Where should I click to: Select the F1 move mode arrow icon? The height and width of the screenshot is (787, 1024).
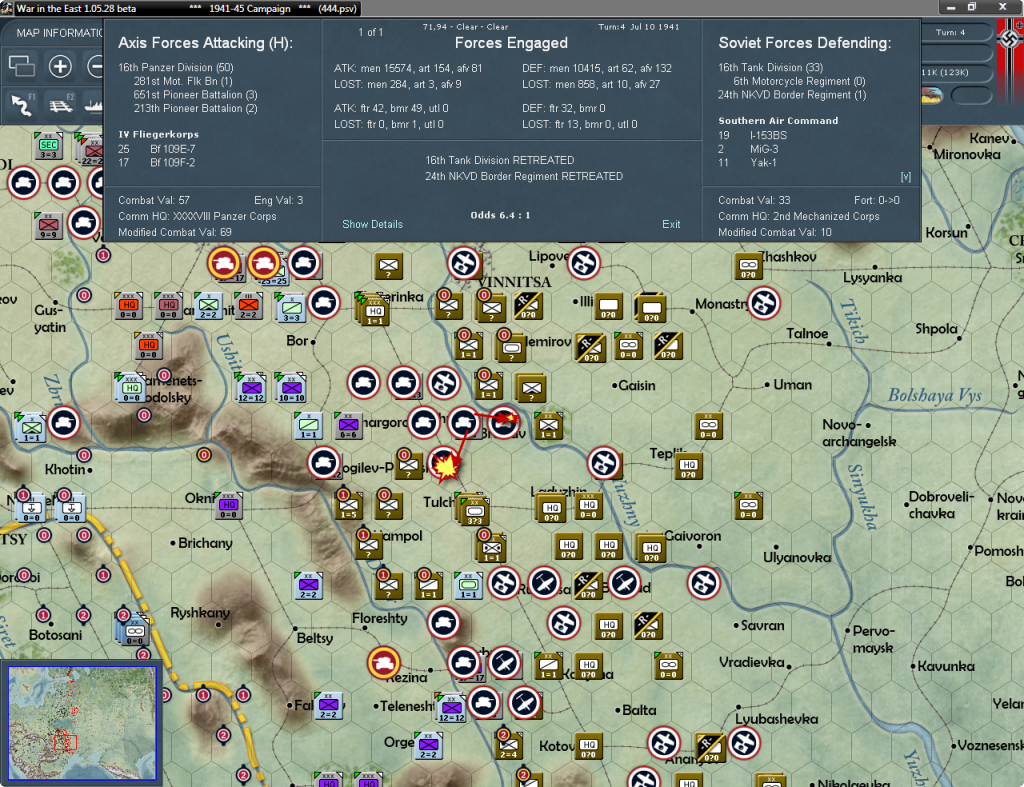tap(23, 104)
